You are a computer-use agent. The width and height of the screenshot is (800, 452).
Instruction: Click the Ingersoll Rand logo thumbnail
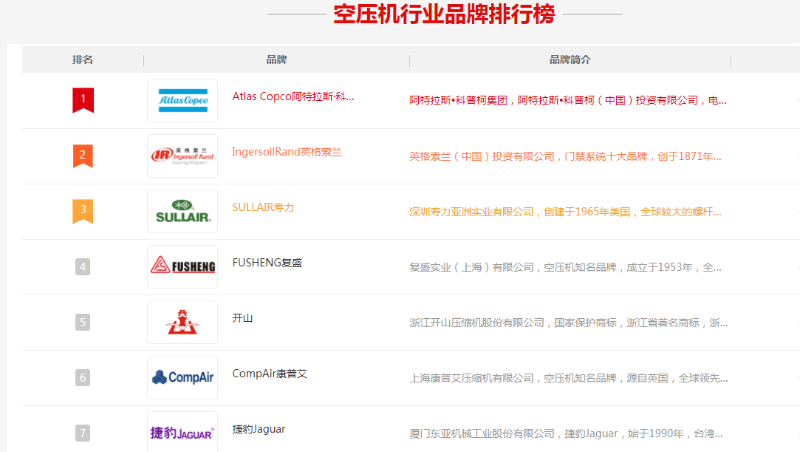183,156
